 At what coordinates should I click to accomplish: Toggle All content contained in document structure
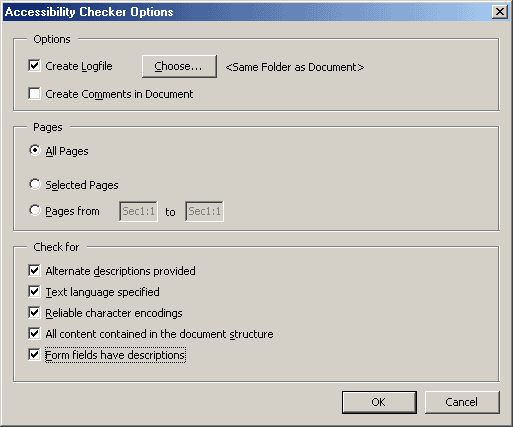[34, 334]
